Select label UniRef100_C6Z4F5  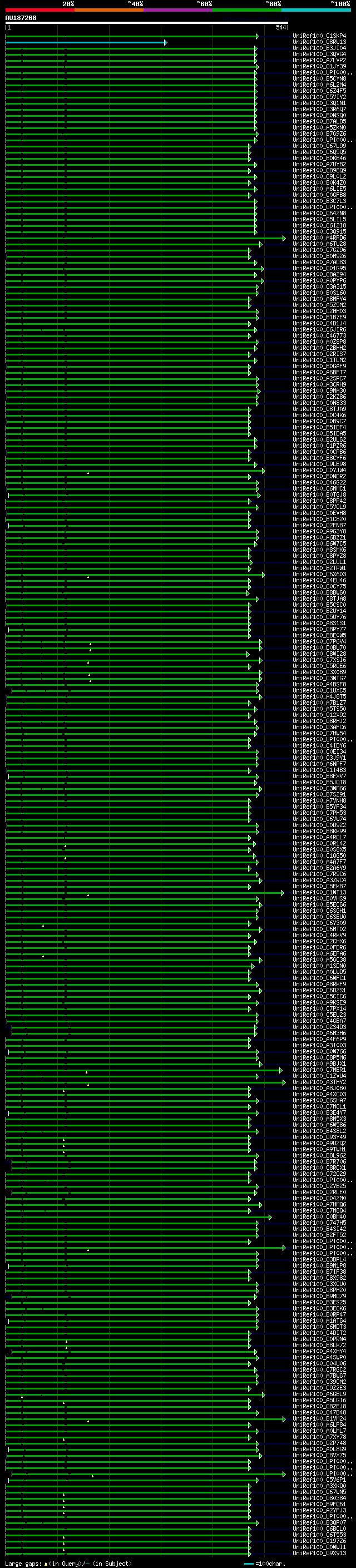point(319,91)
